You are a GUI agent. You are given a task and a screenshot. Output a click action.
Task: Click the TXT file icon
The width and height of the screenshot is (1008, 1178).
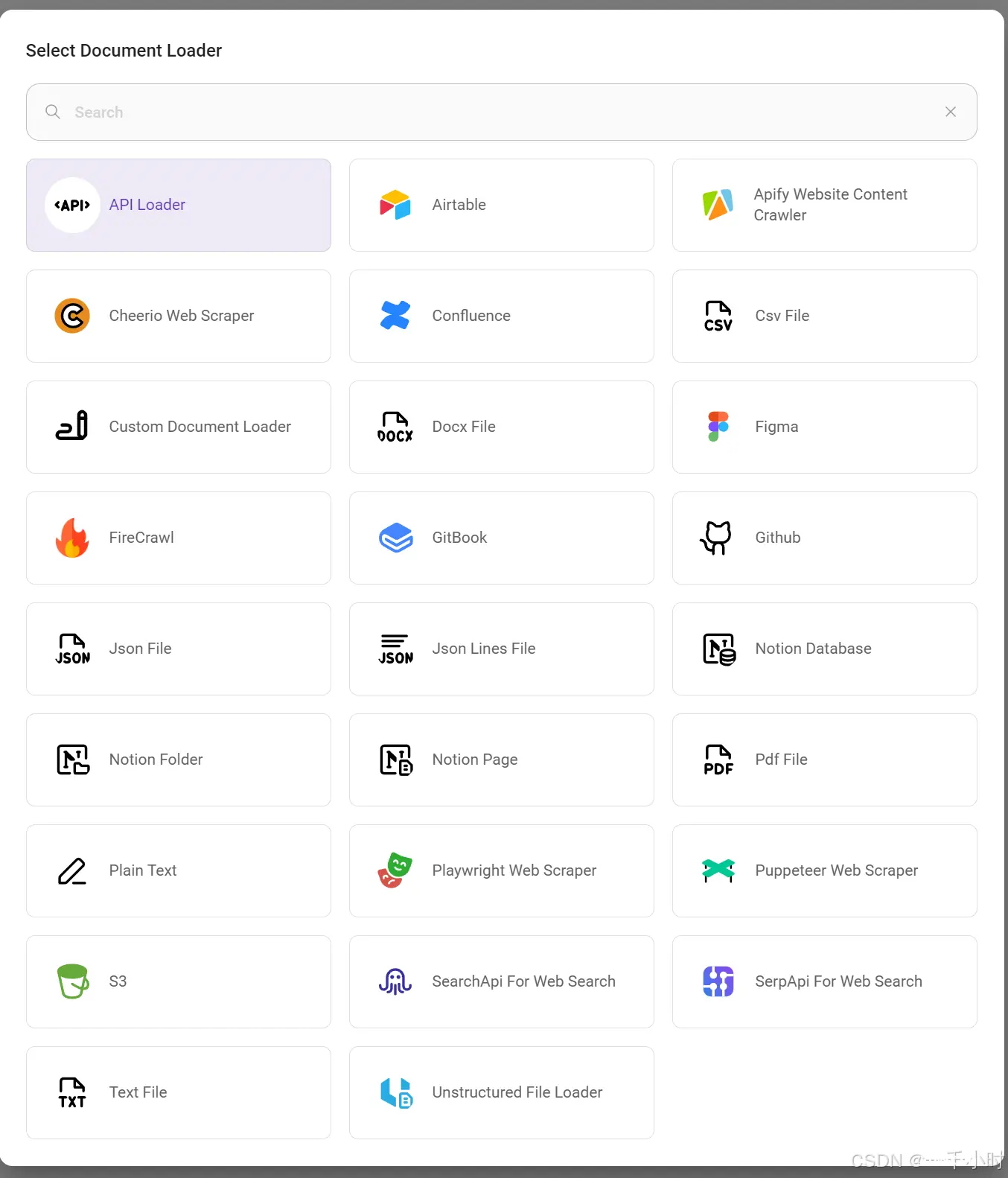[x=72, y=1092]
